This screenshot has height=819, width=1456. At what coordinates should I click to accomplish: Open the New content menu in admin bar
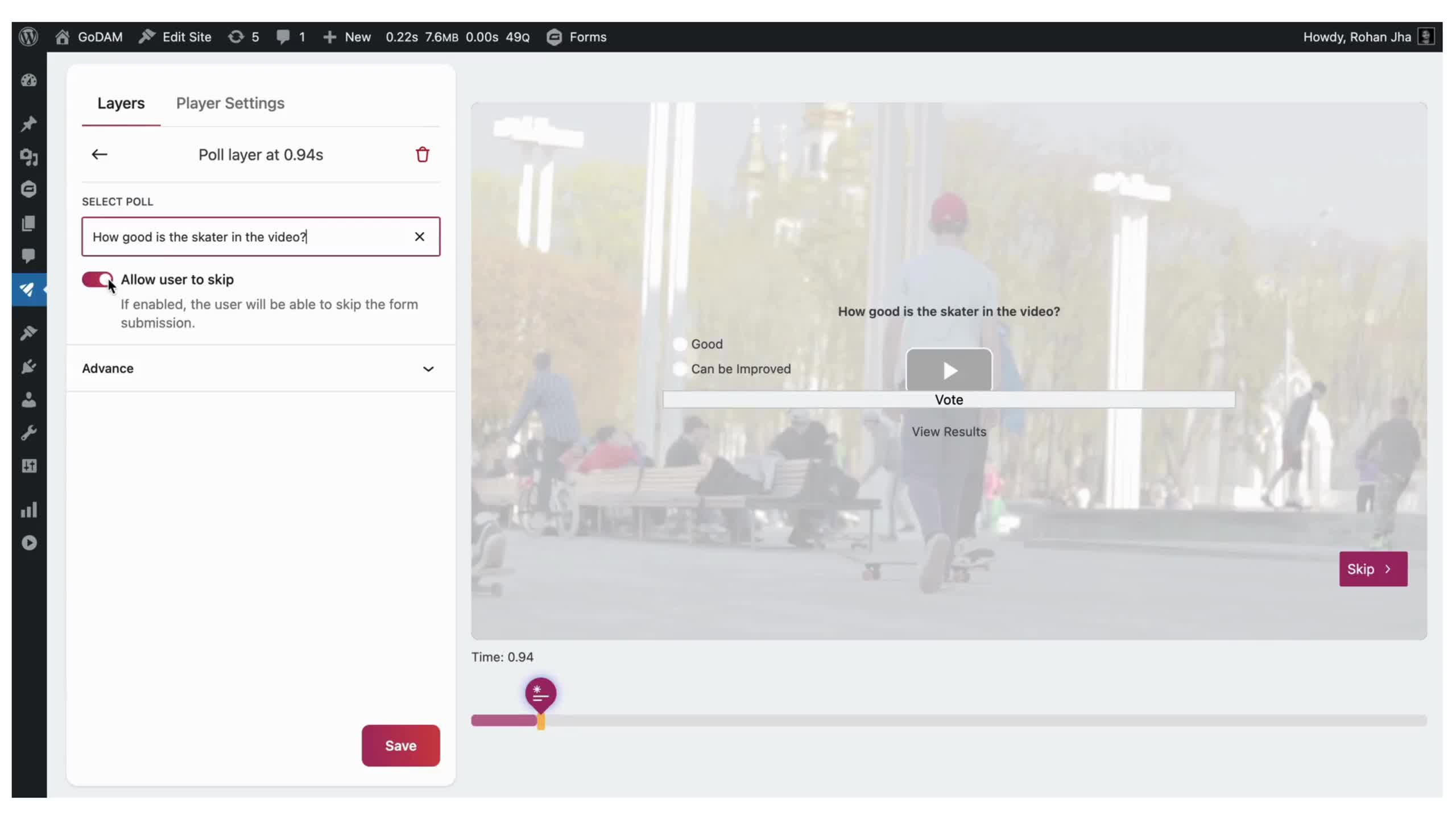coord(347,37)
